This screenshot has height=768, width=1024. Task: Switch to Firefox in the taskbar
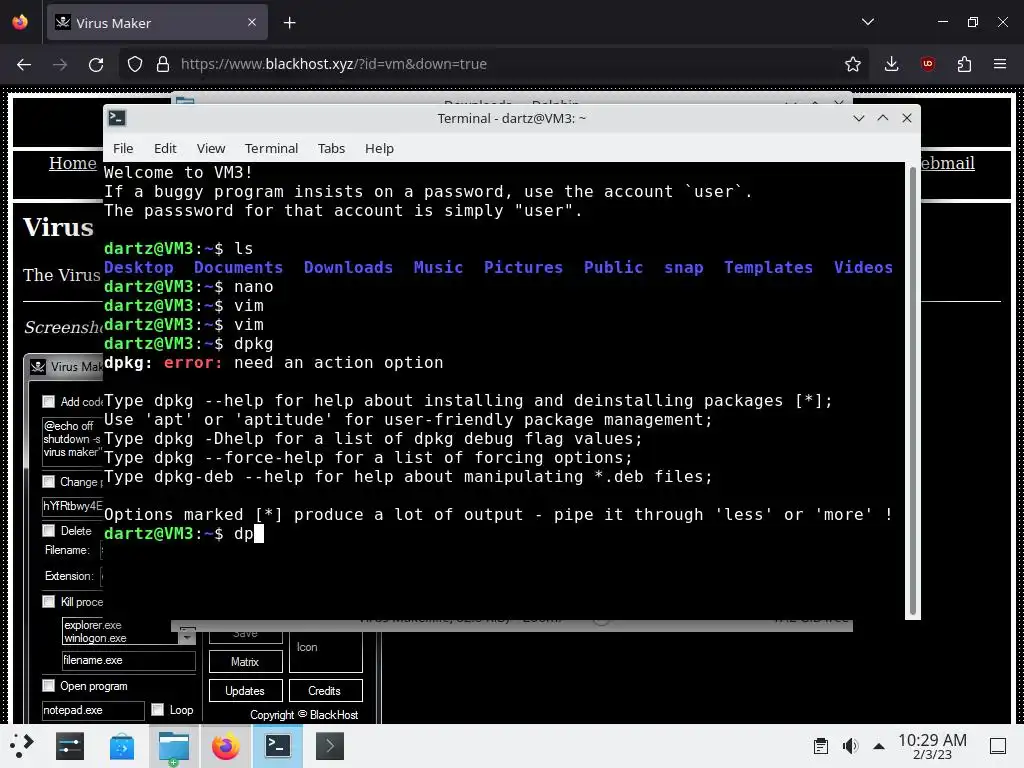click(x=225, y=746)
